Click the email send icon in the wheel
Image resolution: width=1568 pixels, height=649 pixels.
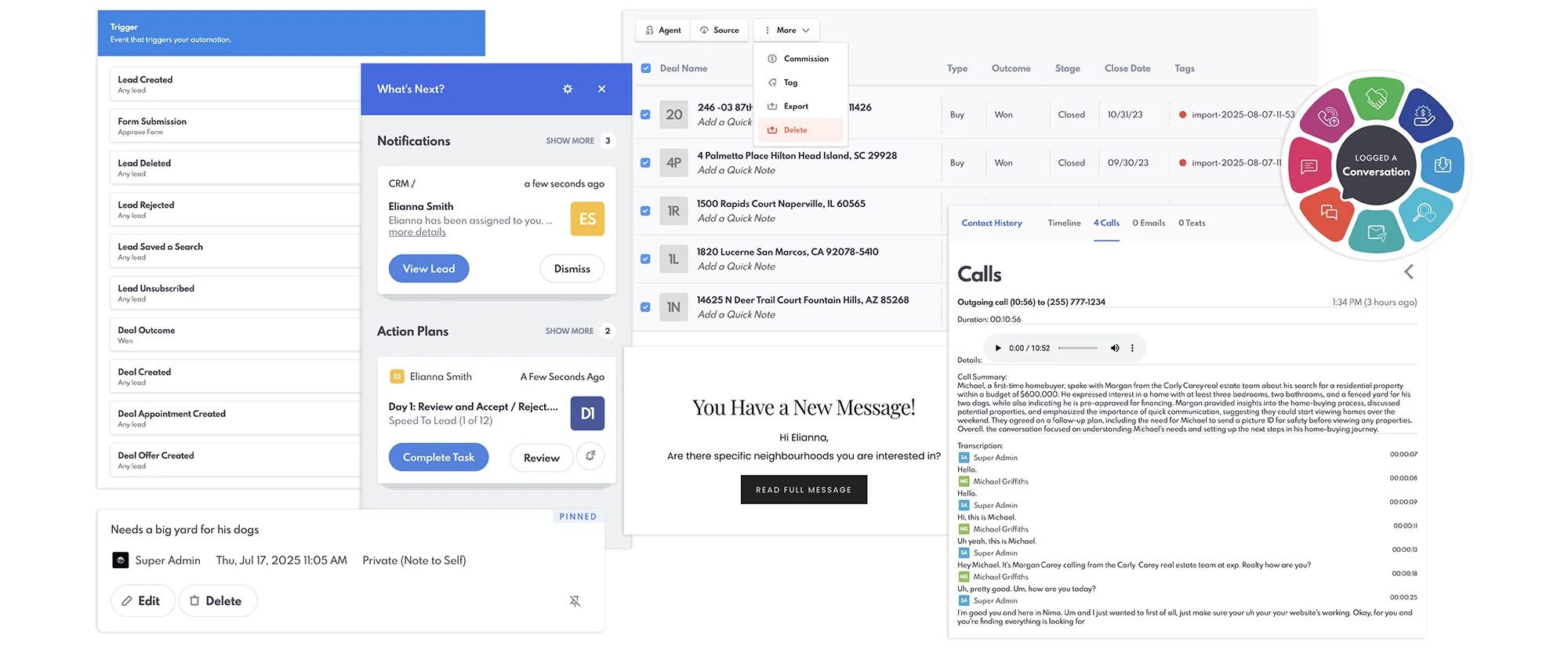coord(1376,232)
